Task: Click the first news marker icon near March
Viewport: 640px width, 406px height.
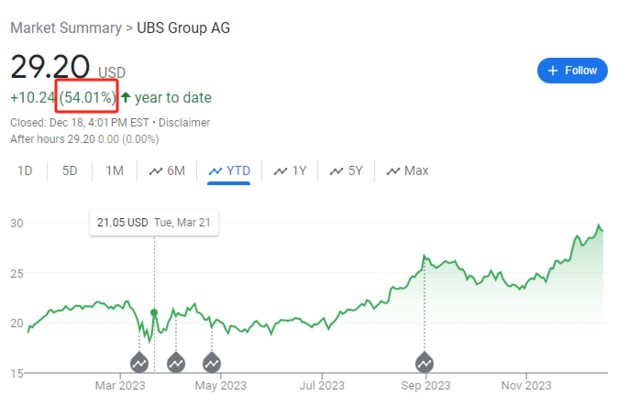Action: point(139,362)
